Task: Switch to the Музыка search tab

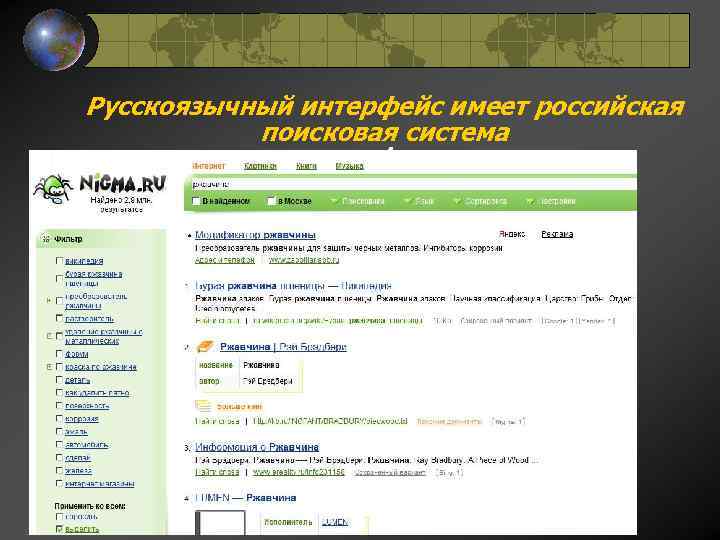Action: [349, 166]
